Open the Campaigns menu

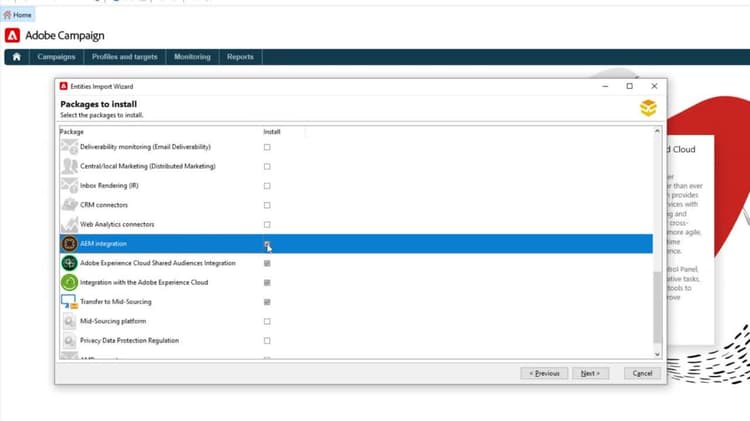pos(56,57)
